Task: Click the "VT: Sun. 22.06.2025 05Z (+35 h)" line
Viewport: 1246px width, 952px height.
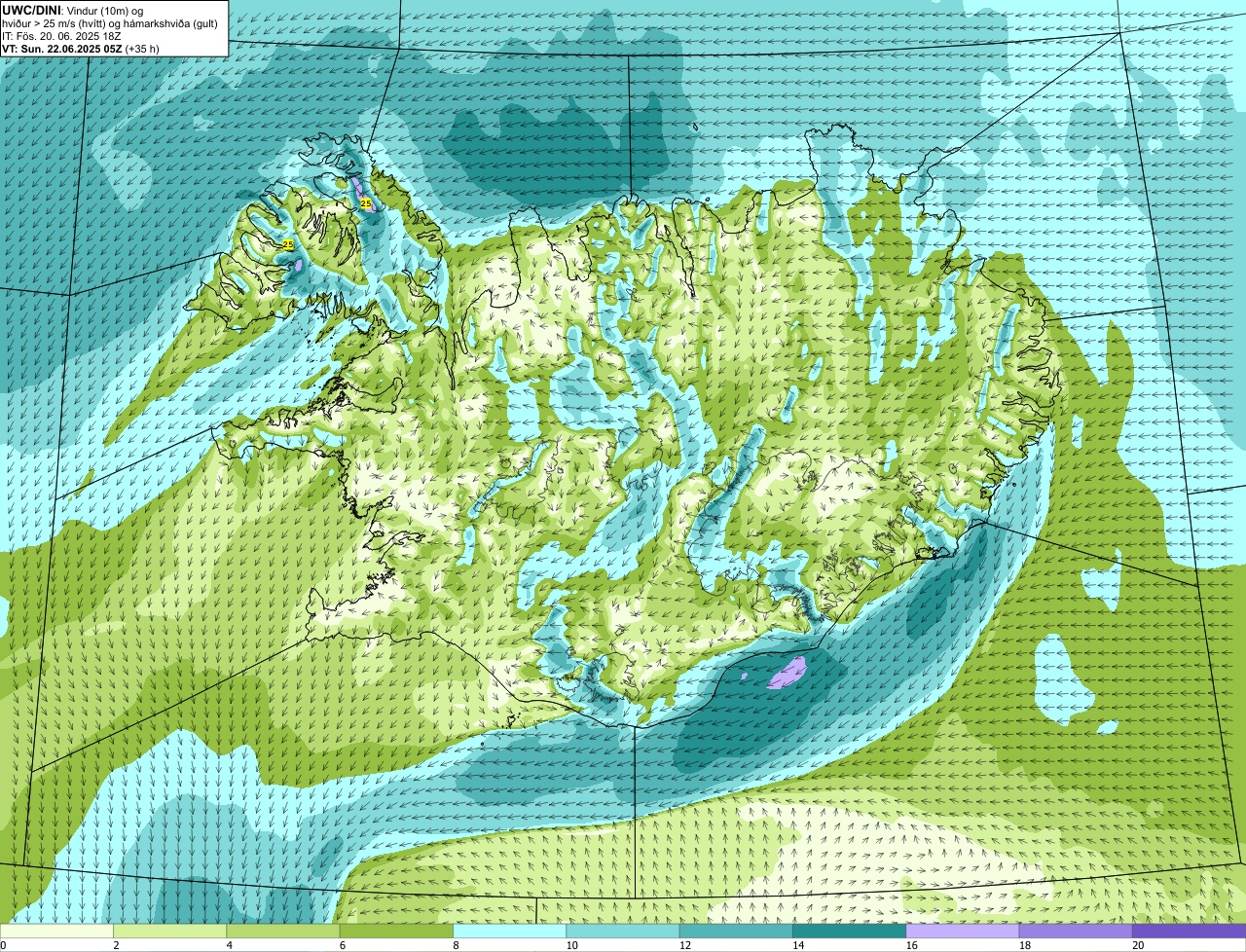Action: pyautogui.click(x=81, y=48)
